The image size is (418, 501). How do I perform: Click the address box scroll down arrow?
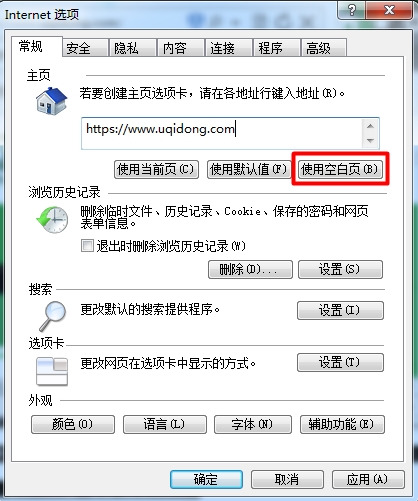tap(370, 140)
